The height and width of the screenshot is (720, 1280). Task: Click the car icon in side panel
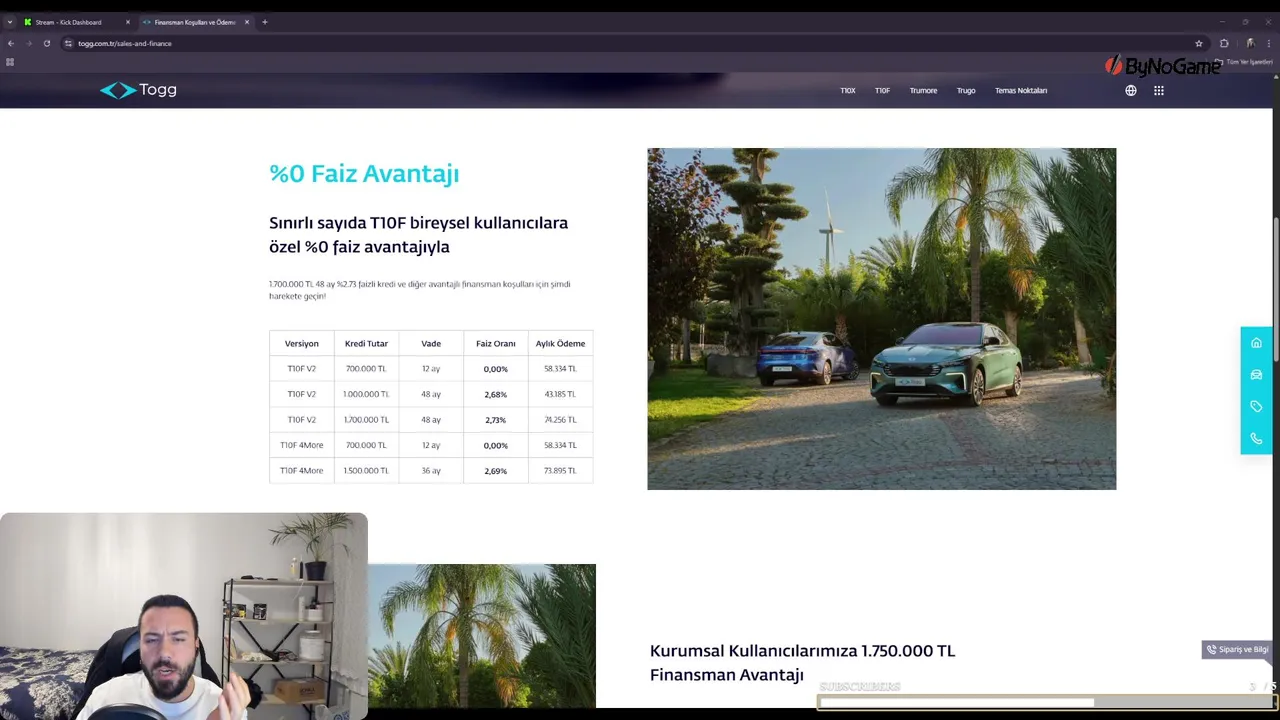click(x=1256, y=375)
